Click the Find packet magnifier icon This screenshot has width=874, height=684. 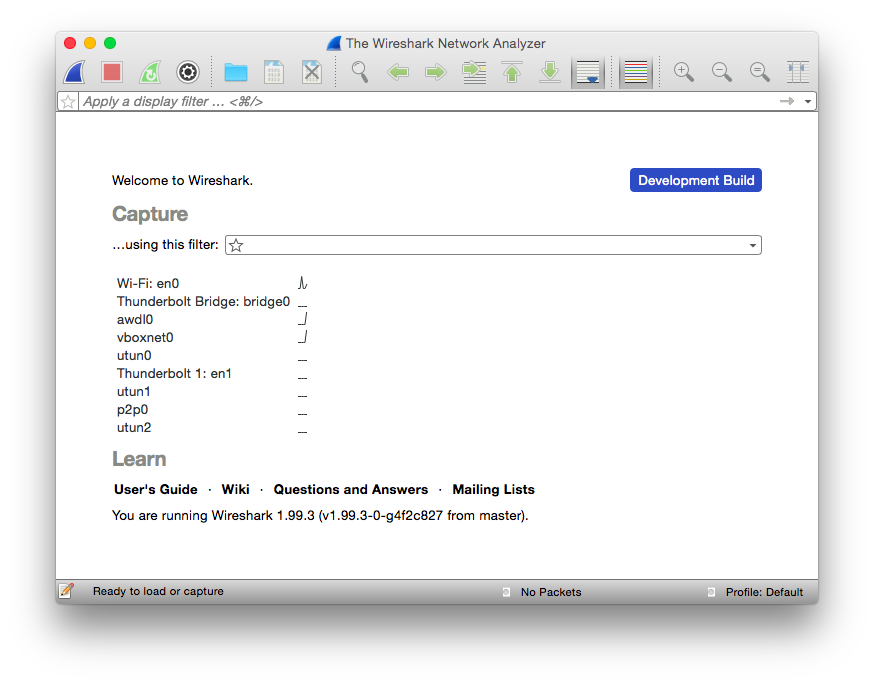coord(360,72)
